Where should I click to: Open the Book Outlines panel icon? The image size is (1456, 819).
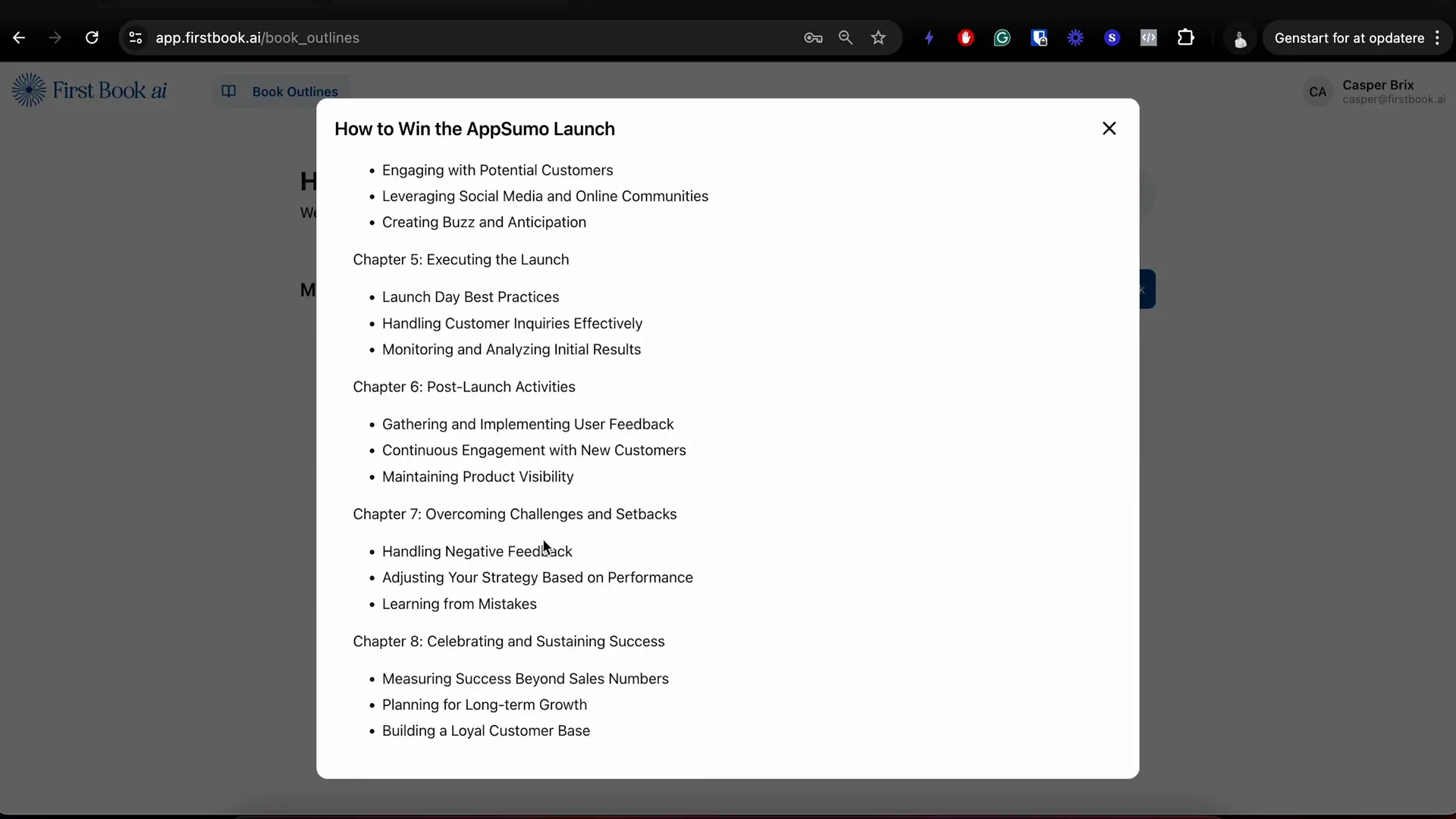pyautogui.click(x=229, y=91)
